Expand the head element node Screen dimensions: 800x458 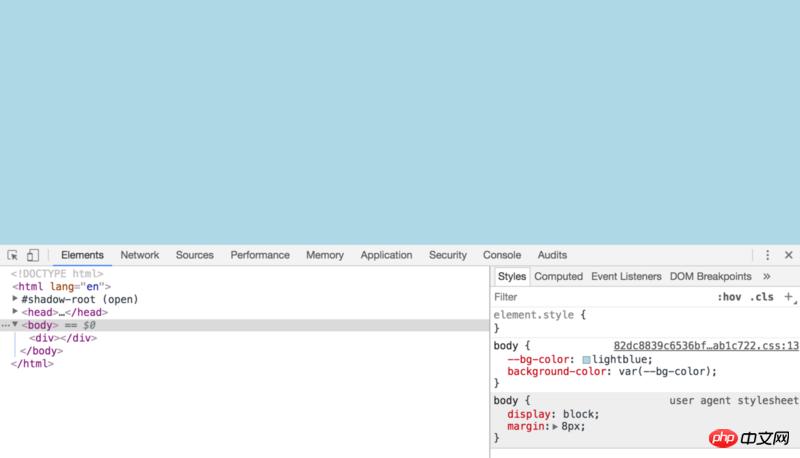15,312
